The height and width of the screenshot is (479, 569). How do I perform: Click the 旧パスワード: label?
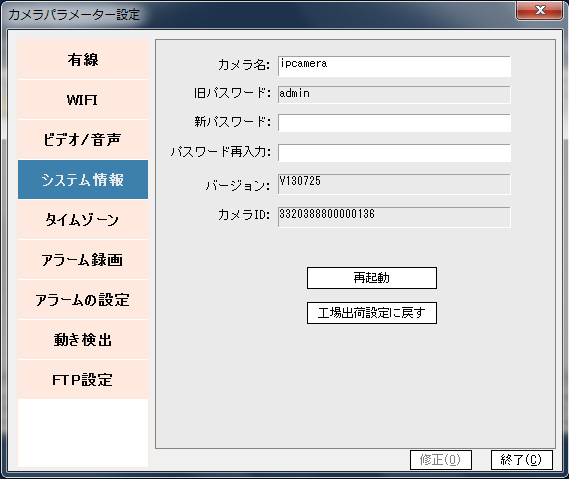[232, 93]
